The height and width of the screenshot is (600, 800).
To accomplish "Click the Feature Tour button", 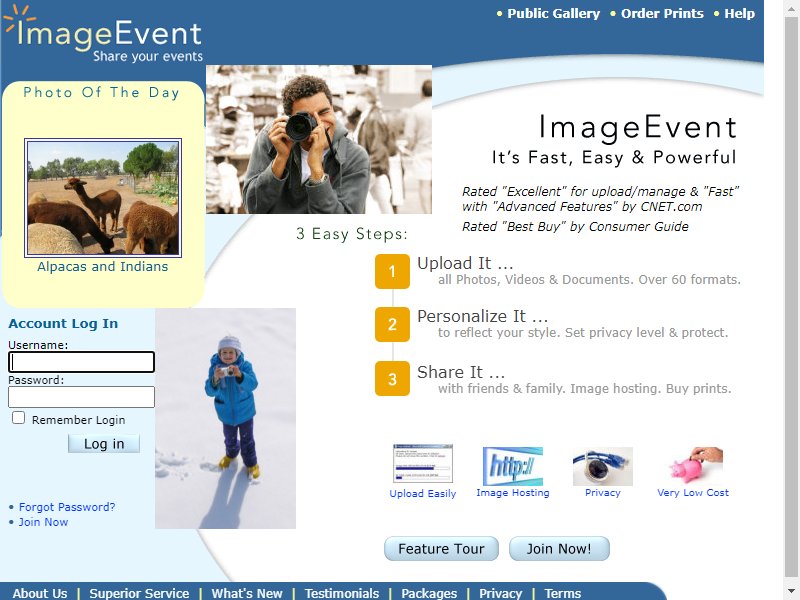I will 441,548.
